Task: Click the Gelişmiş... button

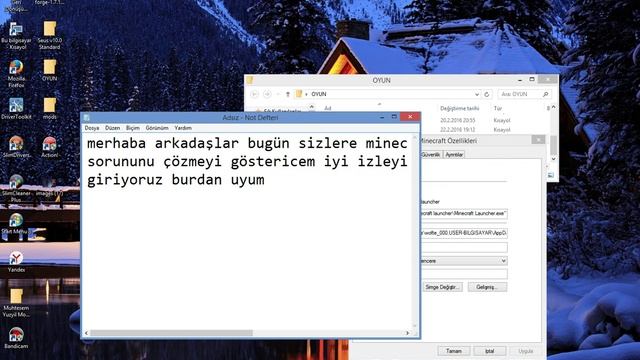Action: 487,287
